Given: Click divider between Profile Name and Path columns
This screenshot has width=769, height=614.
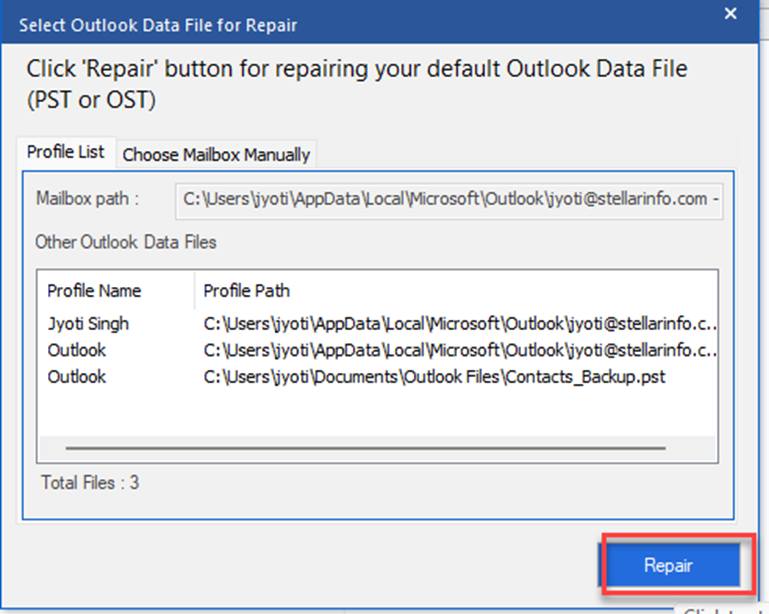Looking at the screenshot, I should 194,291.
